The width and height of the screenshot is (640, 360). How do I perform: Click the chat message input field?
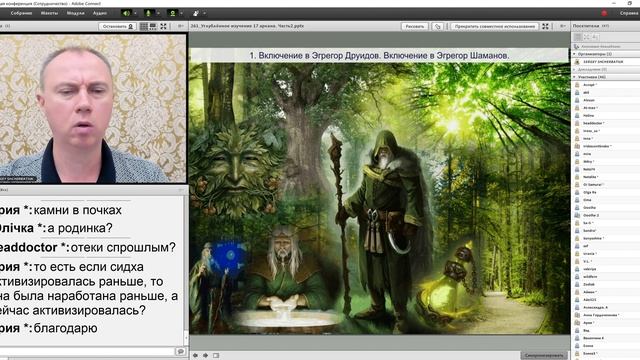pyautogui.click(x=87, y=351)
